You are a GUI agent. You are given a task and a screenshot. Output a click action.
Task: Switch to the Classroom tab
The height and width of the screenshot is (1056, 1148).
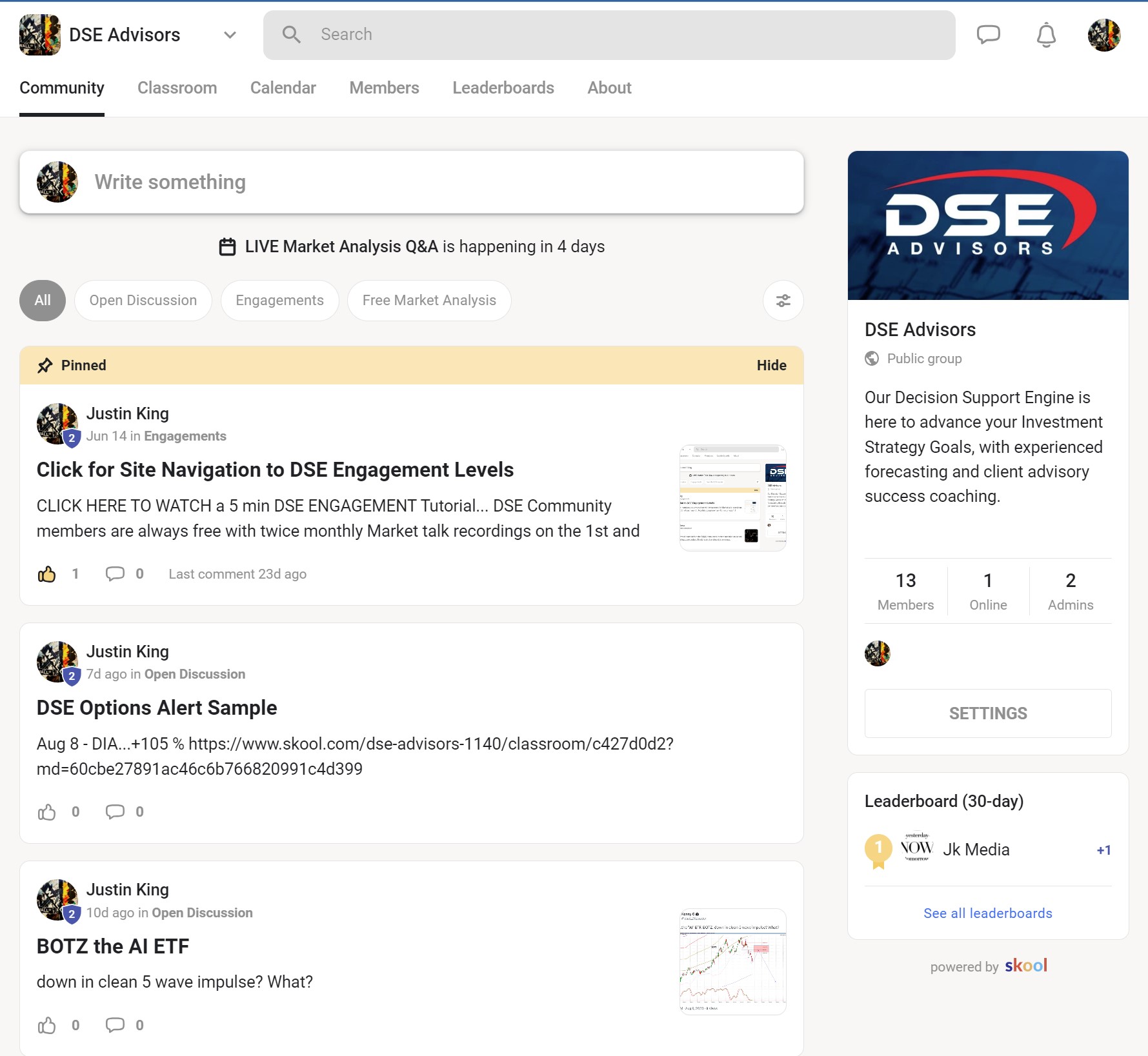[x=177, y=88]
